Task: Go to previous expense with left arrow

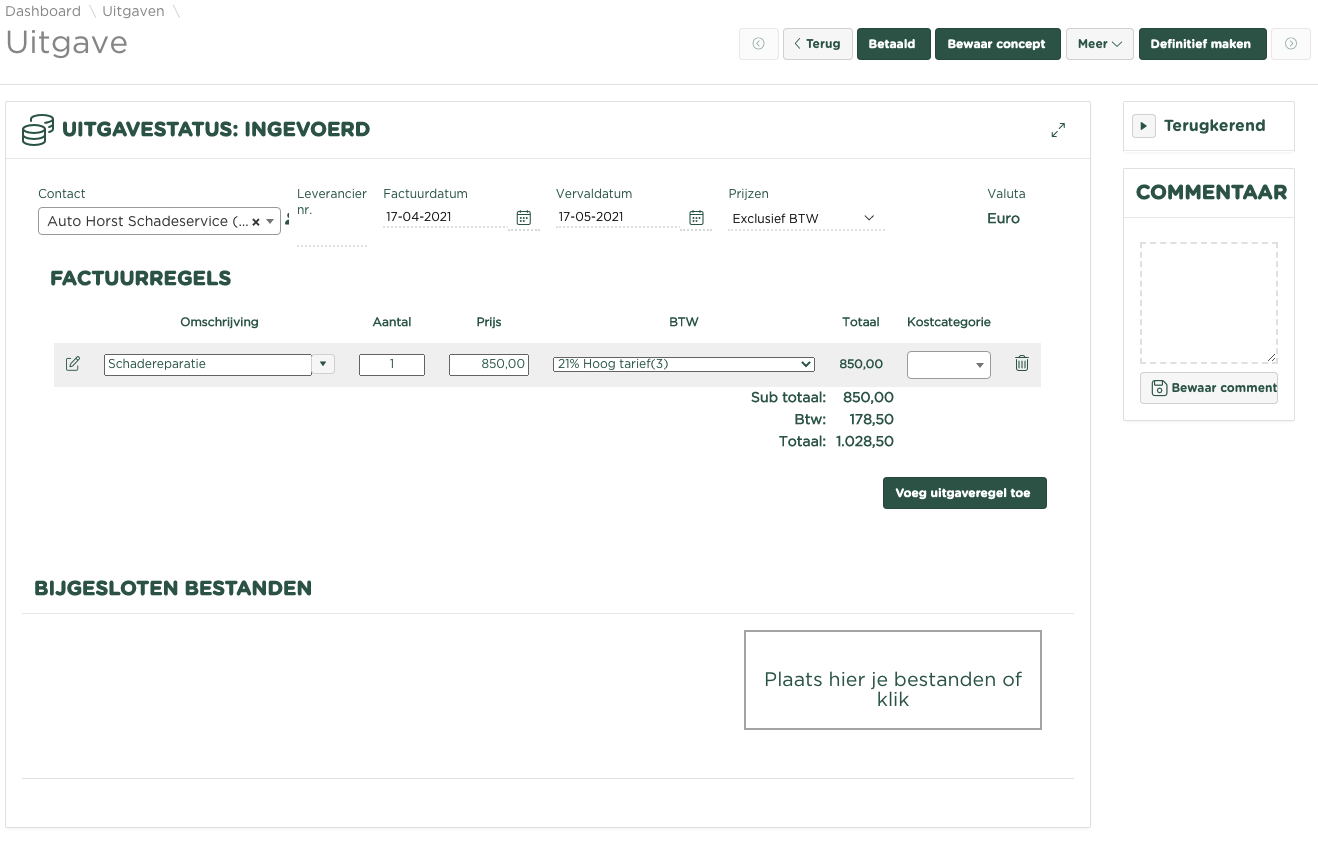Action: (x=758, y=44)
